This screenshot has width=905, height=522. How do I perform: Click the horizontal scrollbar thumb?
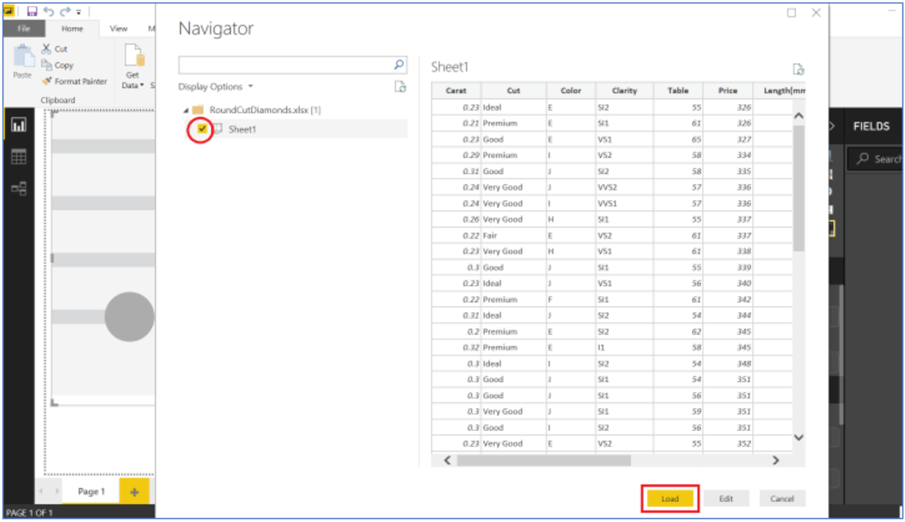coord(544,460)
